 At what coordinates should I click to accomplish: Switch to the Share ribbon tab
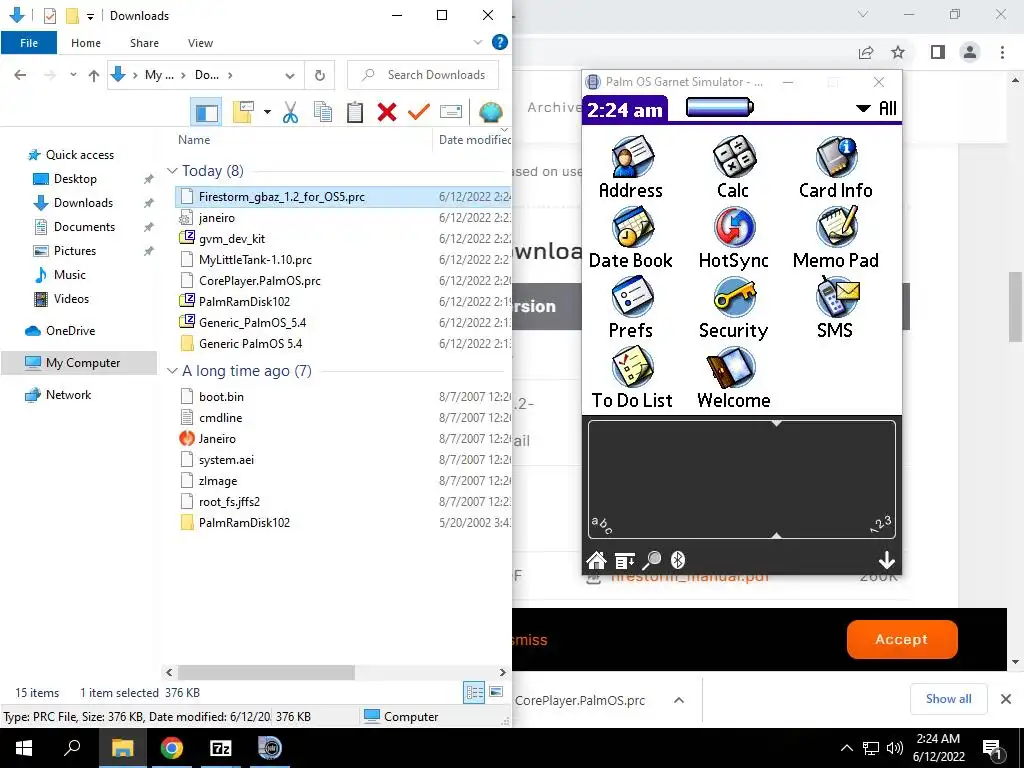click(x=144, y=43)
